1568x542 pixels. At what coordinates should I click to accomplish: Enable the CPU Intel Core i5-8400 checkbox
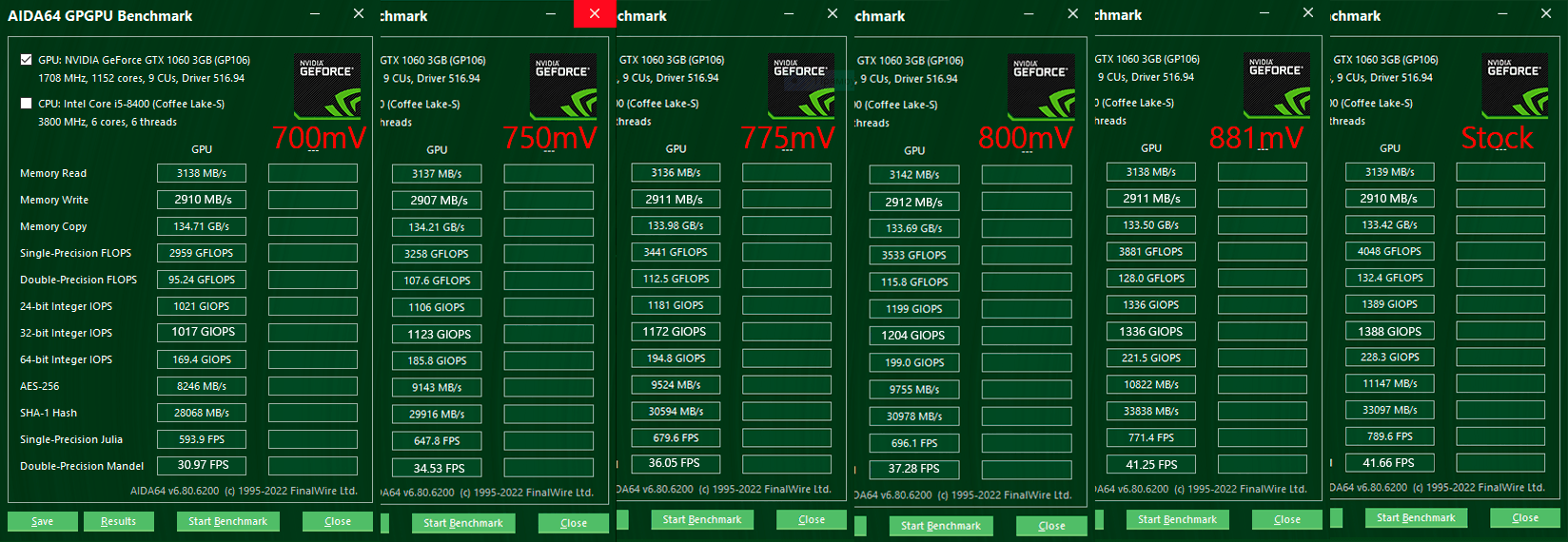tap(26, 103)
